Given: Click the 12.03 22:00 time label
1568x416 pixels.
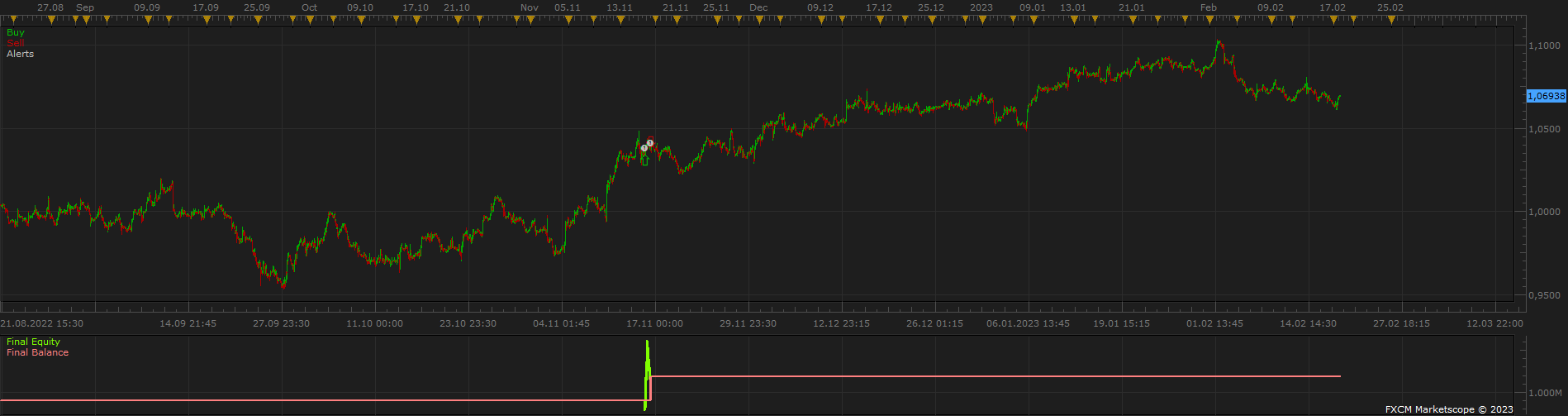Looking at the screenshot, I should pyautogui.click(x=1494, y=323).
